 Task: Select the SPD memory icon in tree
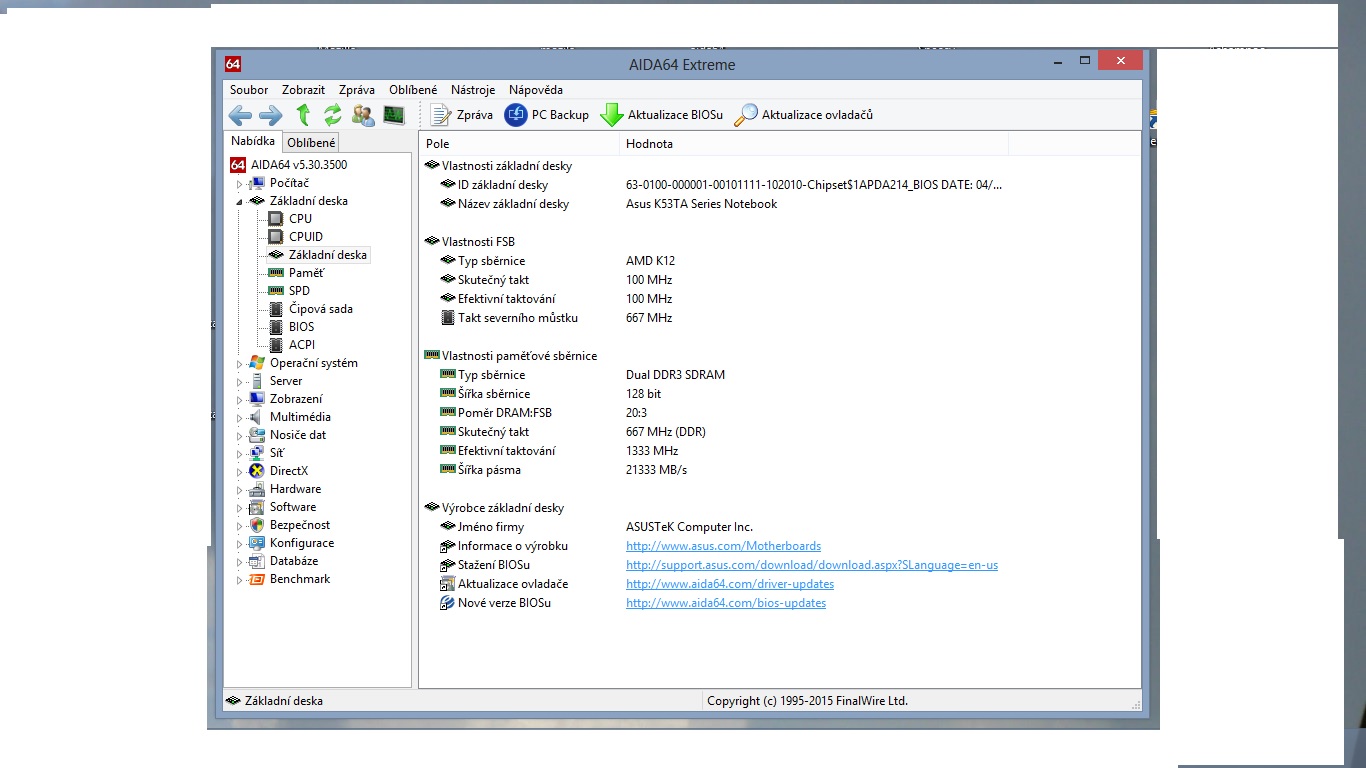[x=276, y=291]
